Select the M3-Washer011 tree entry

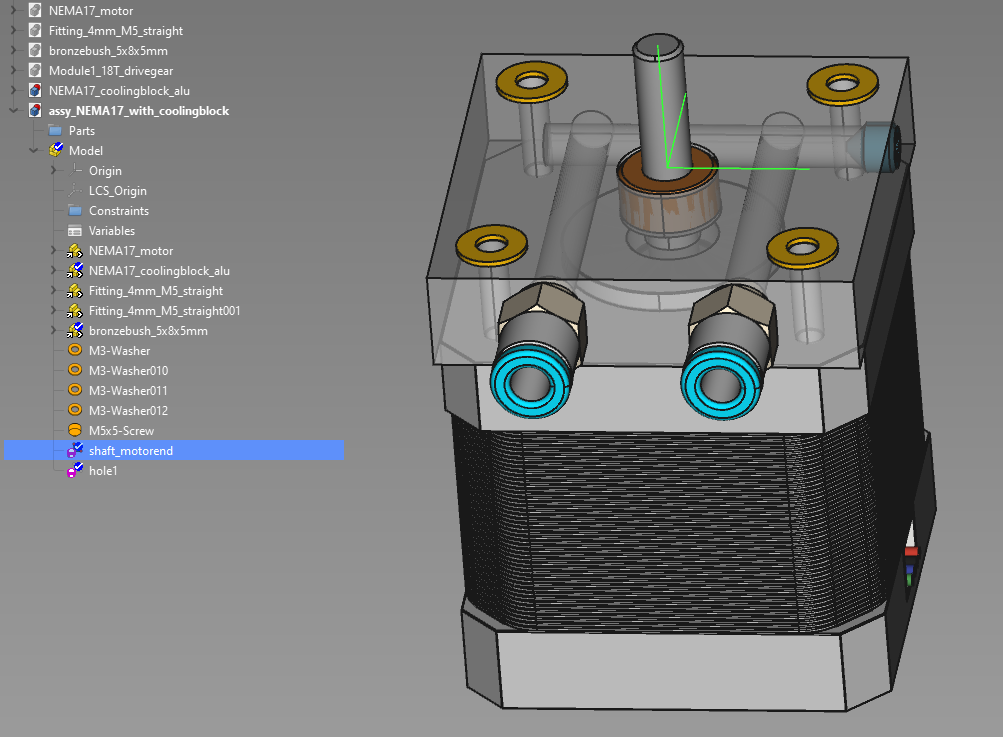click(128, 391)
